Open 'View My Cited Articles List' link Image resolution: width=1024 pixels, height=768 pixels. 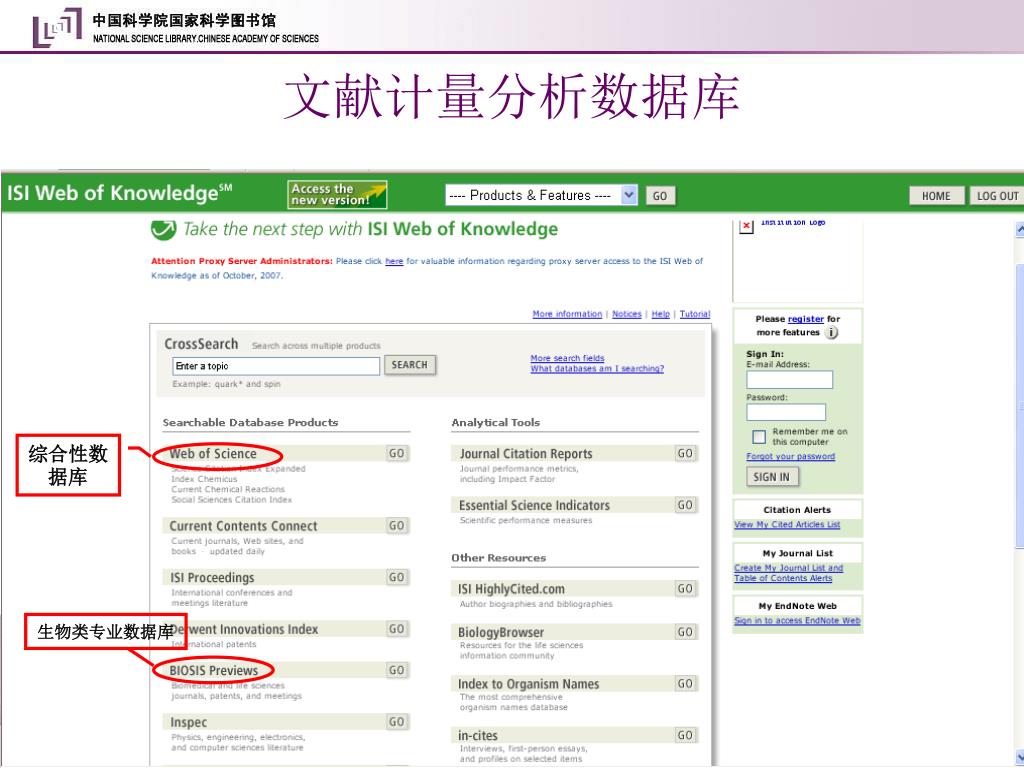tap(787, 524)
